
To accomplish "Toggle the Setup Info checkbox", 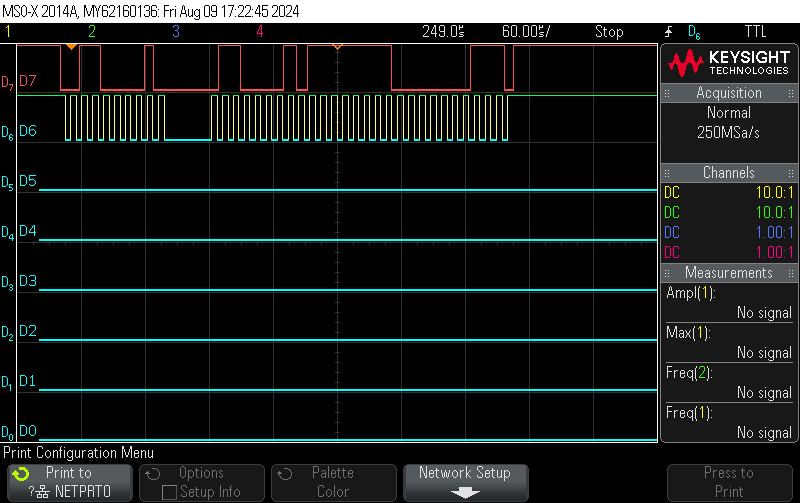I will tap(169, 492).
